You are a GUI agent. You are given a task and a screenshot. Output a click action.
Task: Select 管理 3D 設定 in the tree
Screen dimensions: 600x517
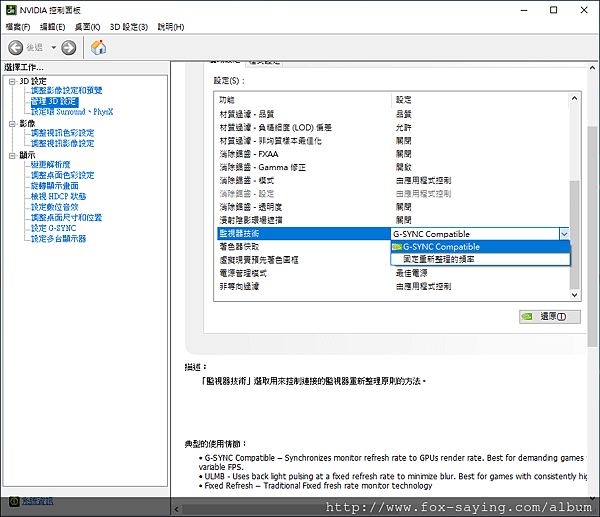[x=54, y=101]
